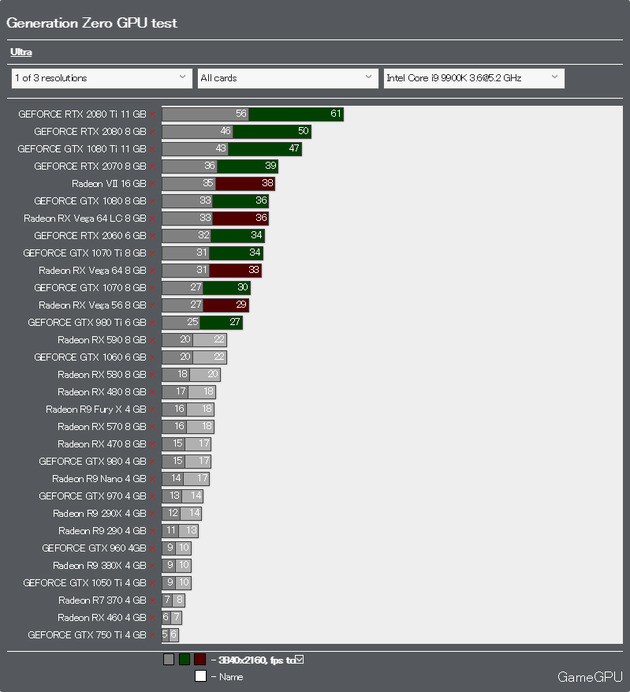Remove Radeon R9 290X 4 GB row
The height and width of the screenshot is (692, 630).
point(152,514)
